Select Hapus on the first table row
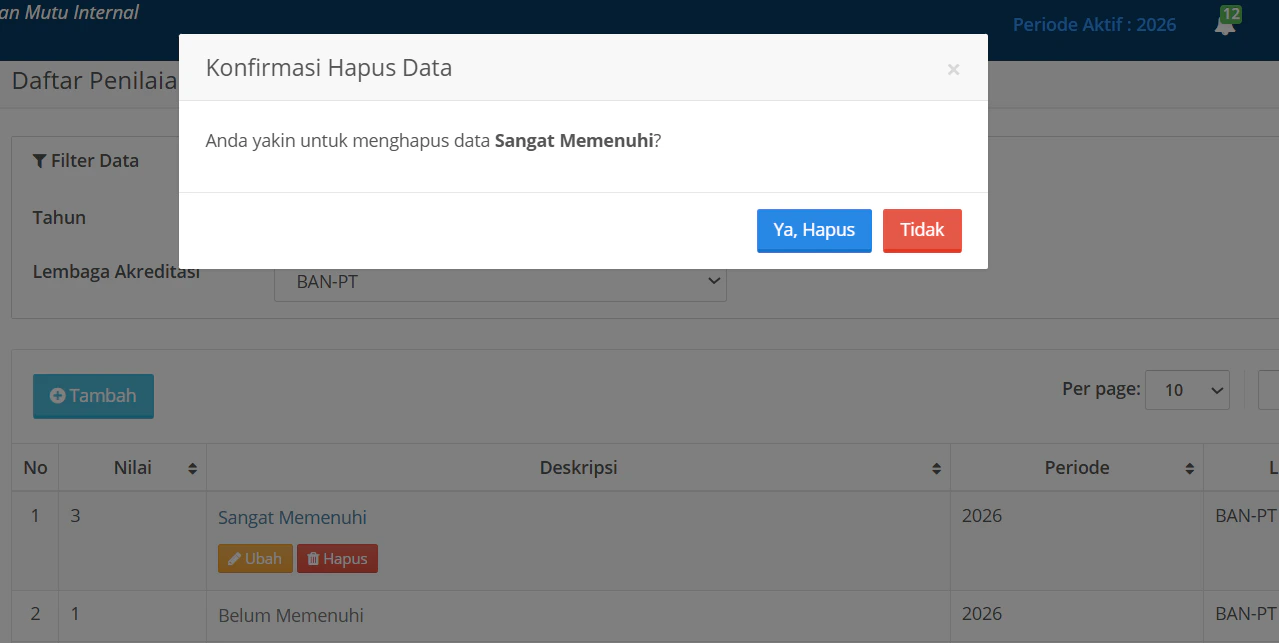 coord(337,558)
